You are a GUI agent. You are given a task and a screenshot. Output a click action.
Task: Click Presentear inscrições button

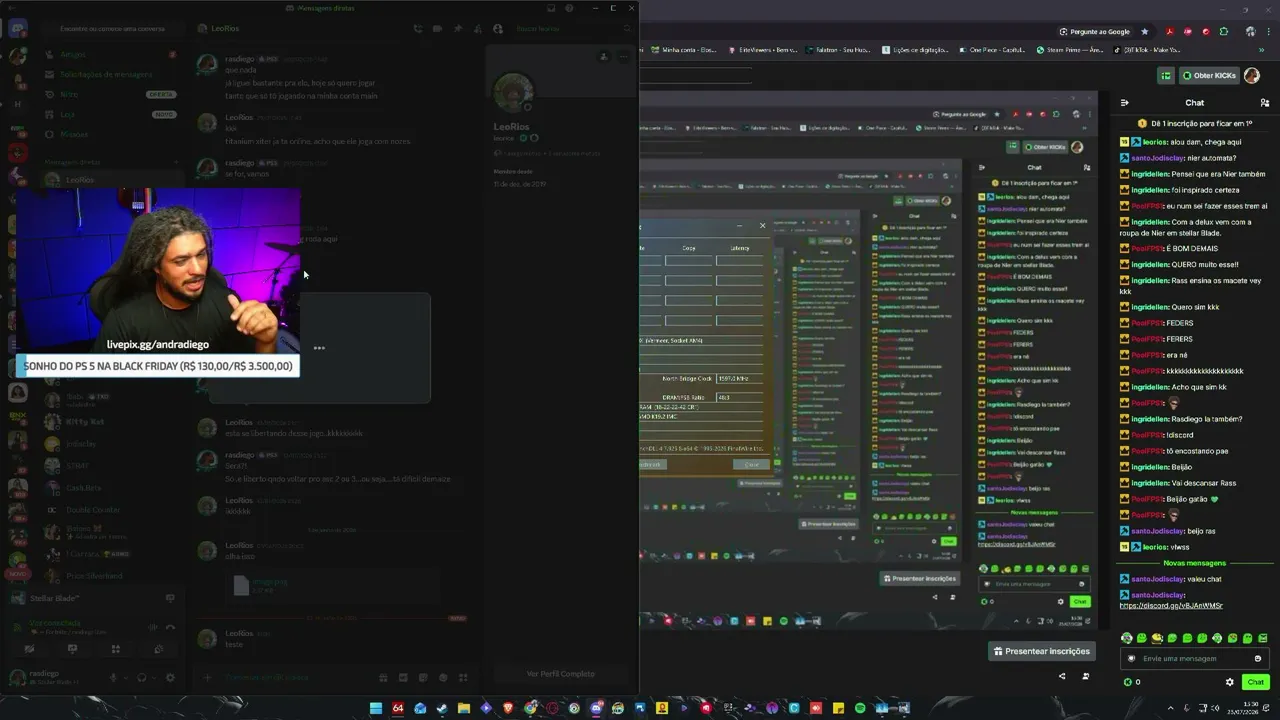pos(1041,651)
